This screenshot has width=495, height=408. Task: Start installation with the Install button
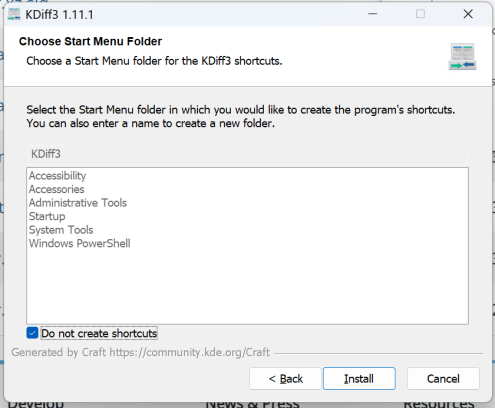(359, 379)
